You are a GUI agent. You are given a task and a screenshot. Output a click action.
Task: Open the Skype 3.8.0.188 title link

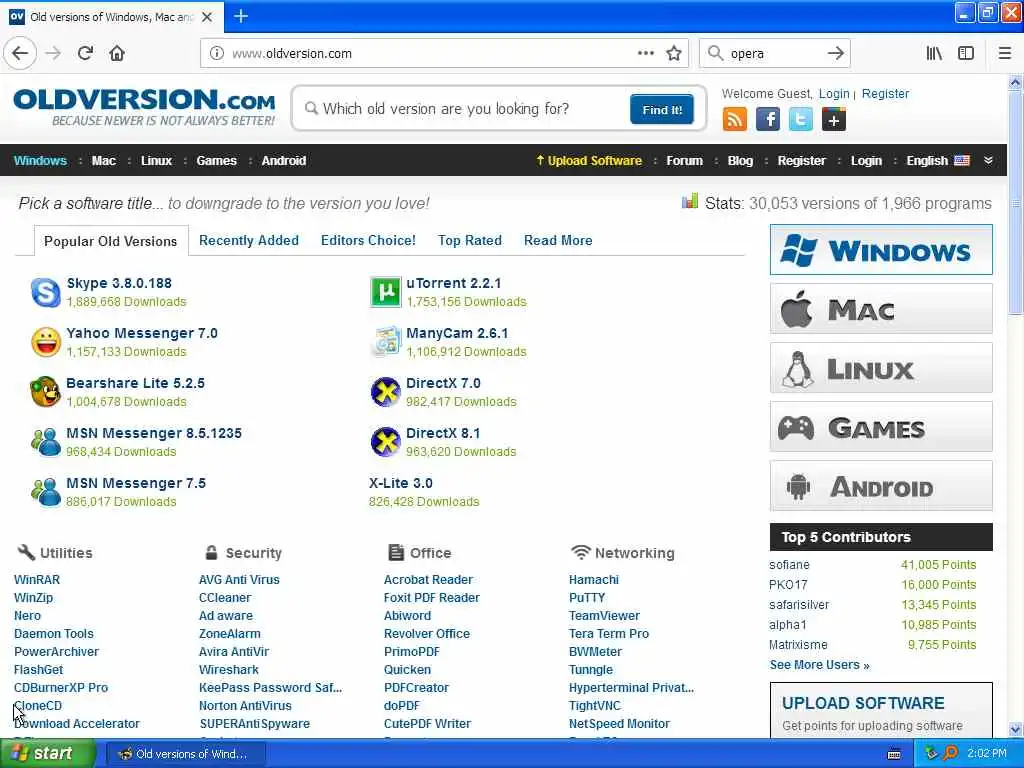119,283
